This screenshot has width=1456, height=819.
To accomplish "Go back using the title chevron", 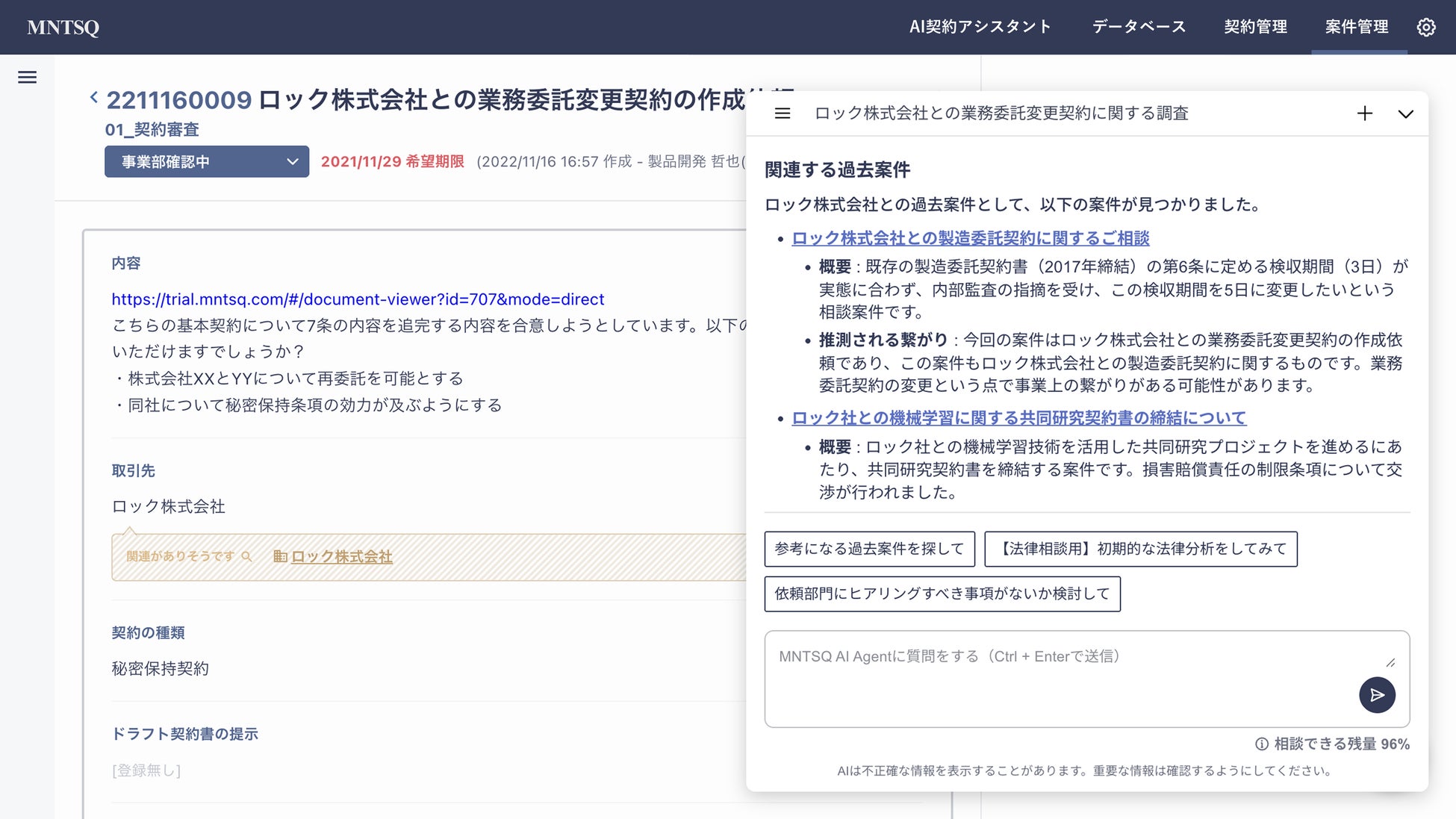I will click(94, 97).
